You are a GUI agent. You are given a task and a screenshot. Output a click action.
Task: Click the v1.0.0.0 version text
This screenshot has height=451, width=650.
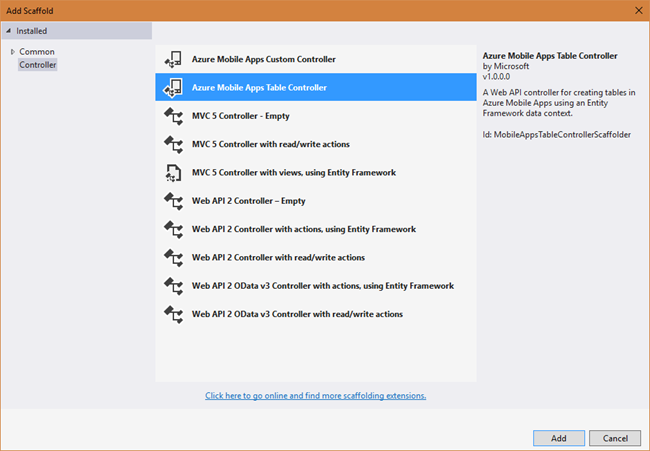[x=496, y=77]
